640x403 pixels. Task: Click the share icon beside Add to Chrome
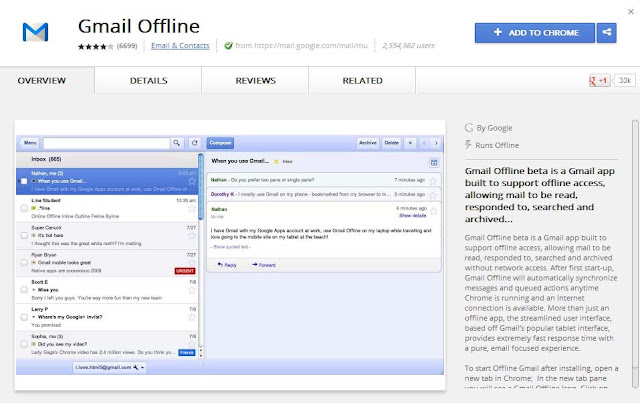(x=607, y=33)
